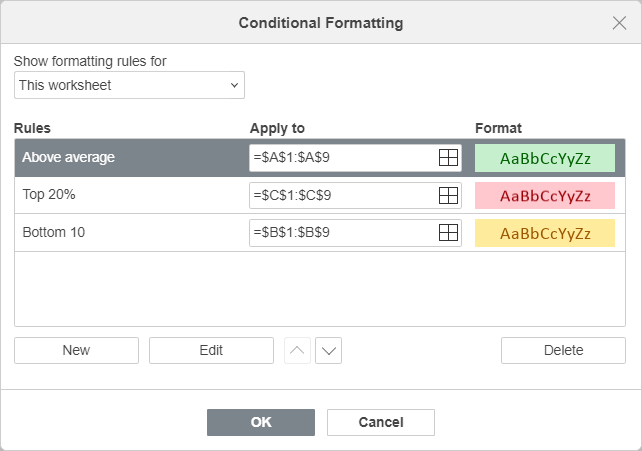Viewport: 642px width, 451px height.
Task: Click the yellow format preview swatch
Action: coord(545,233)
